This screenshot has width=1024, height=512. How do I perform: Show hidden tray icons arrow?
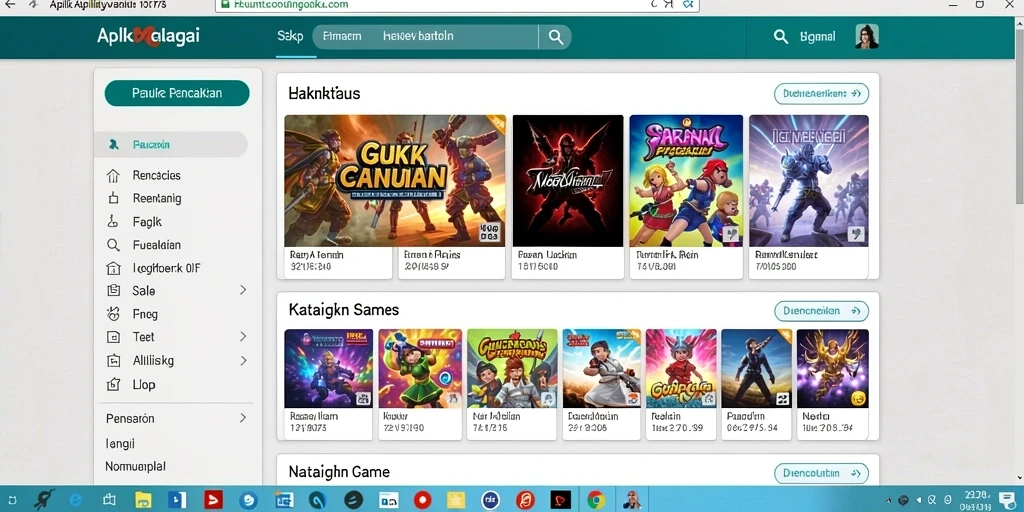tap(888, 500)
